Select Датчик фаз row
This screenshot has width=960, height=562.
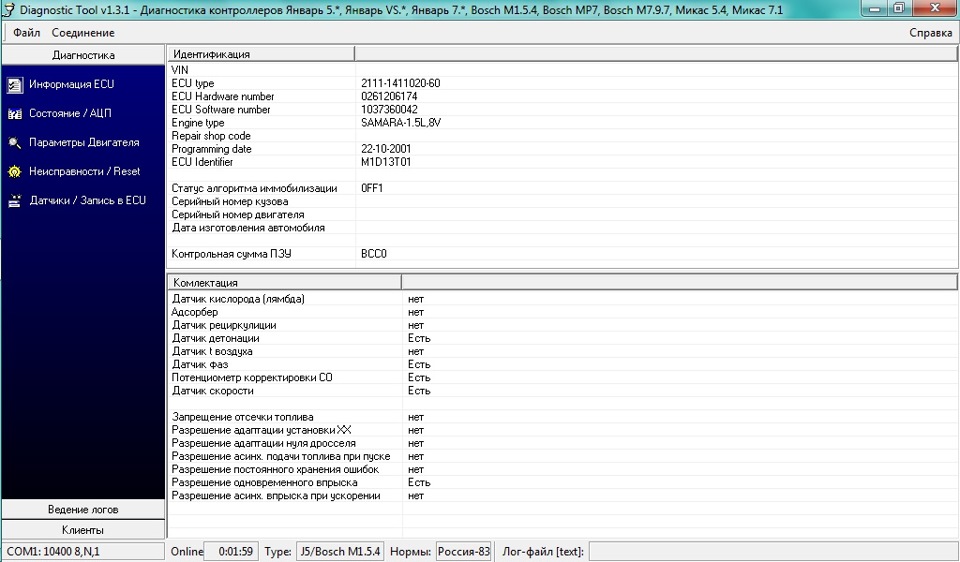tap(562, 365)
